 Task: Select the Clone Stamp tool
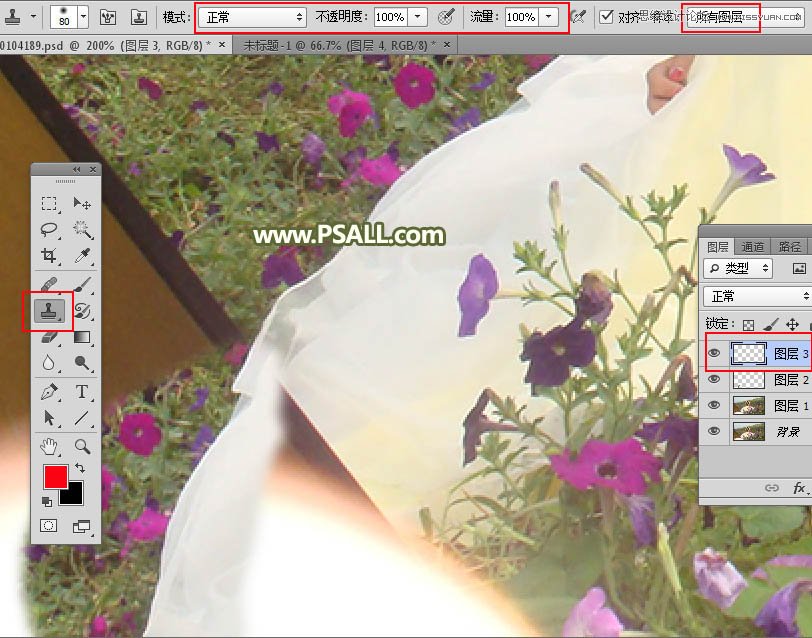[x=49, y=311]
